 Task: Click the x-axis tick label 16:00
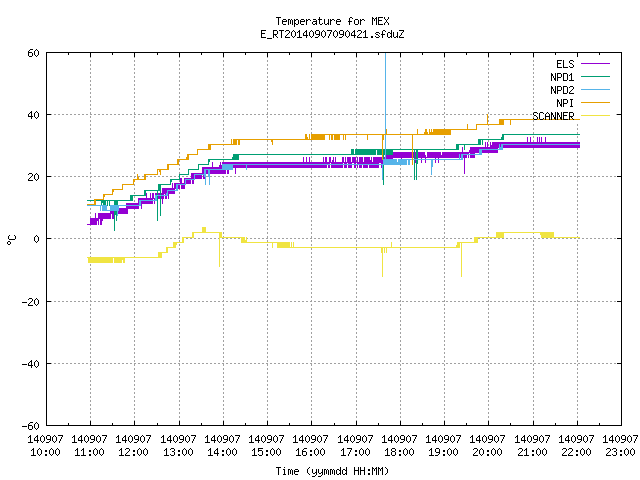[x=311, y=452]
